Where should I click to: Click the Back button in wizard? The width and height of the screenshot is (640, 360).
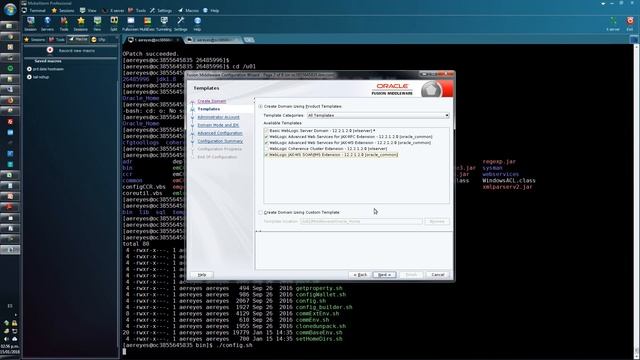coord(360,275)
